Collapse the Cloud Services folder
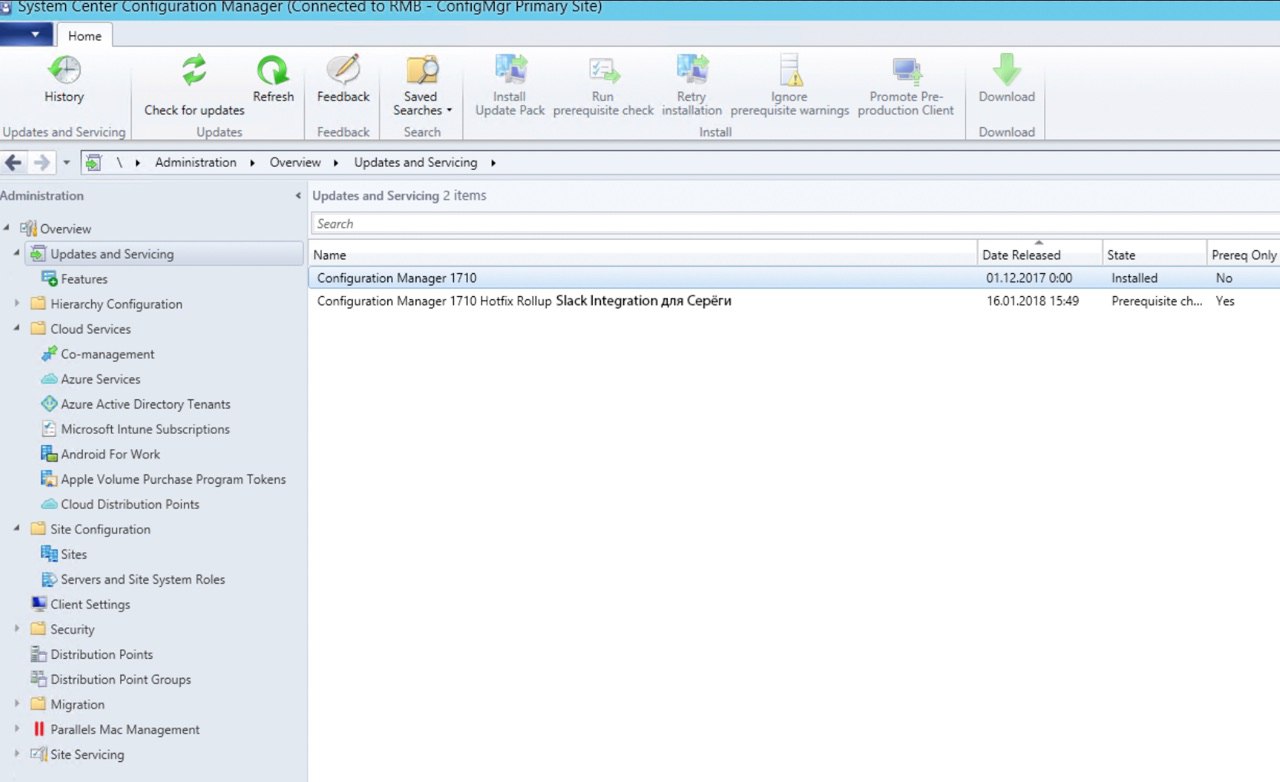Viewport: 1280px width, 782px height. (17, 329)
